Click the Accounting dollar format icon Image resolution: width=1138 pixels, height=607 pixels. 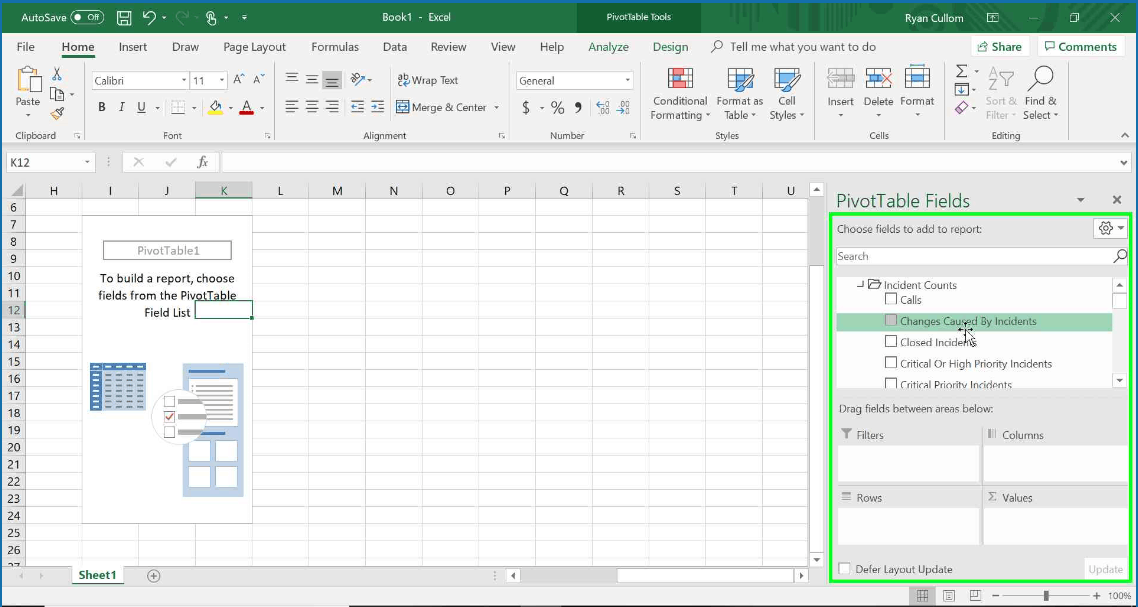pyautogui.click(x=526, y=108)
